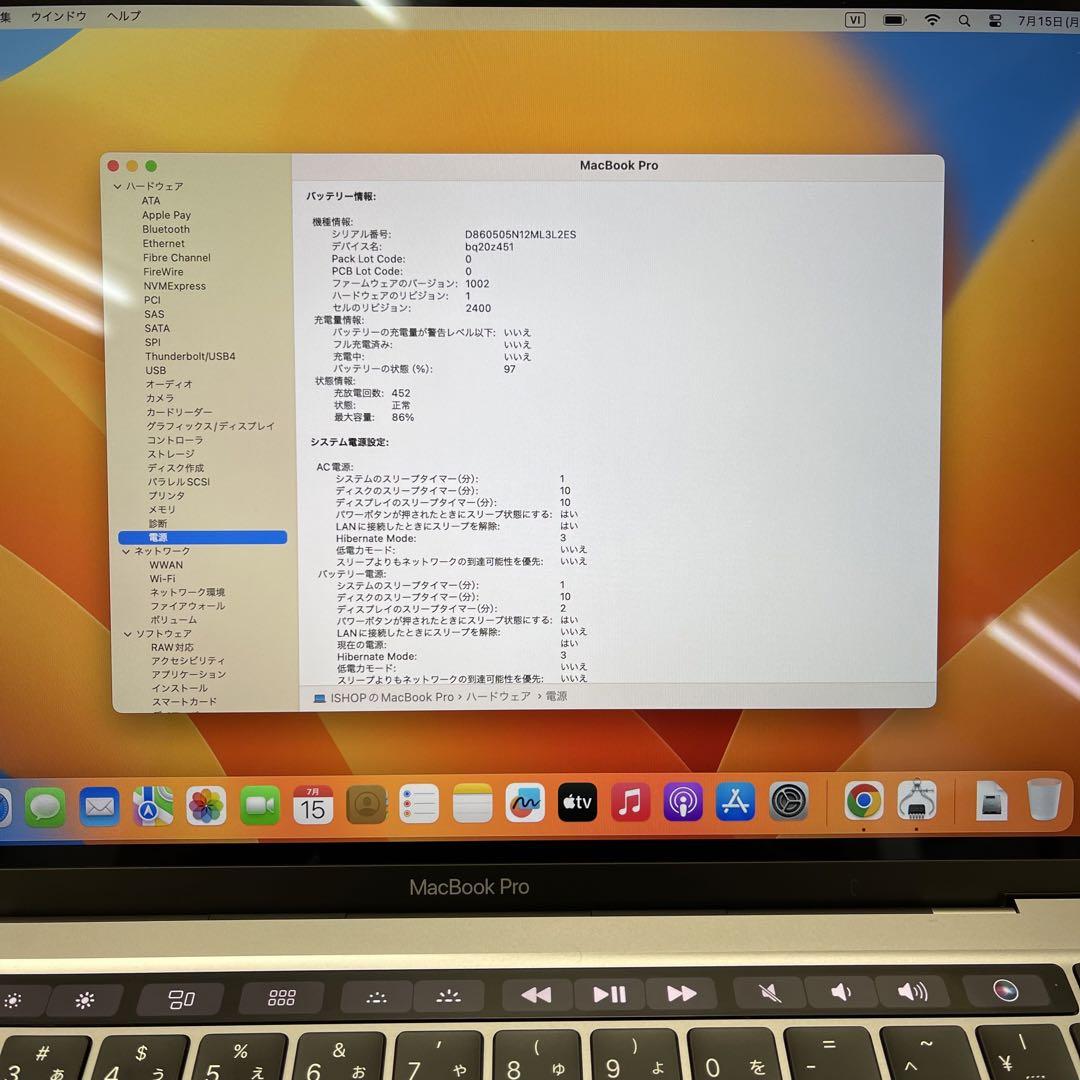Select Apple Pay in the sidebar
Screen dimensions: 1080x1080
tap(167, 215)
